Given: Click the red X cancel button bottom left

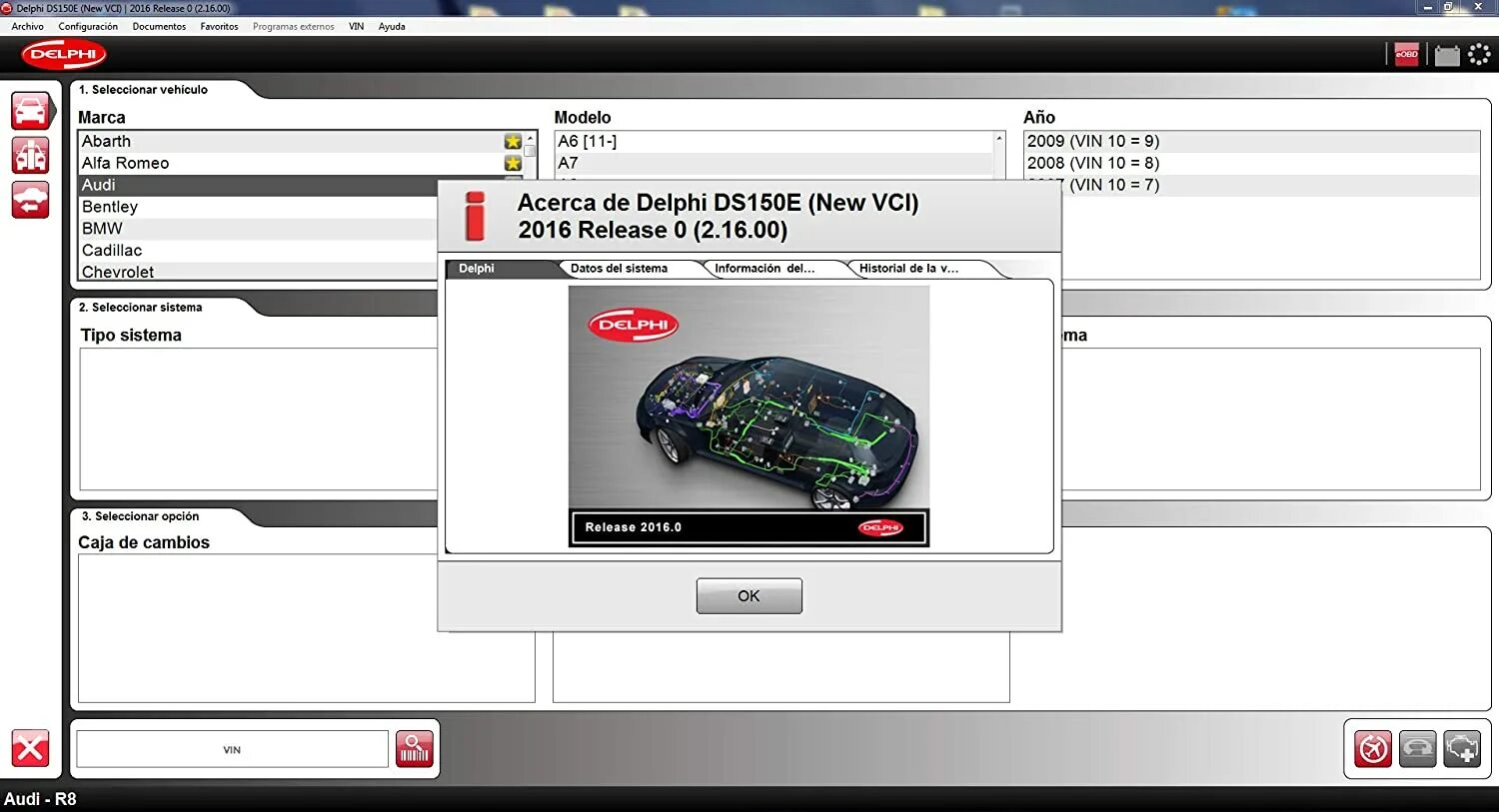Looking at the screenshot, I should (30, 747).
